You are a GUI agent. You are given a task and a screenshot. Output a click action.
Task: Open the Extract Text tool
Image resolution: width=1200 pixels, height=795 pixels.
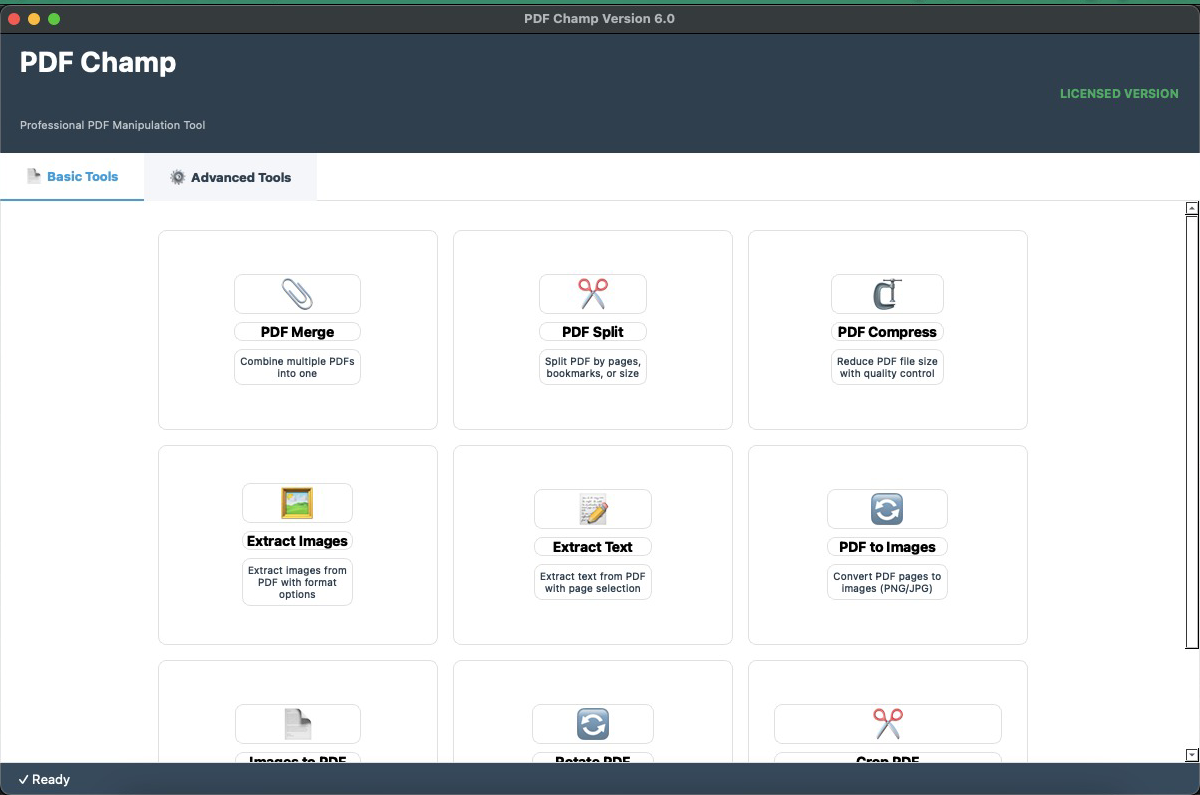click(592, 546)
